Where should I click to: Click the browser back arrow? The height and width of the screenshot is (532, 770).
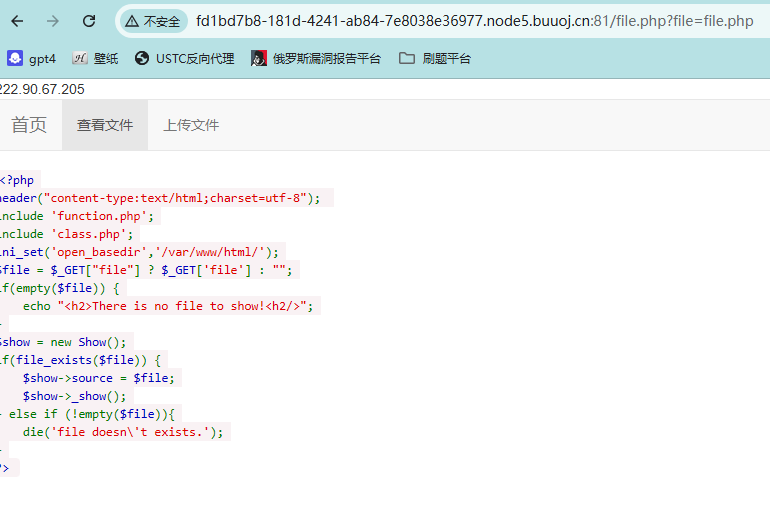pyautogui.click(x=18, y=21)
